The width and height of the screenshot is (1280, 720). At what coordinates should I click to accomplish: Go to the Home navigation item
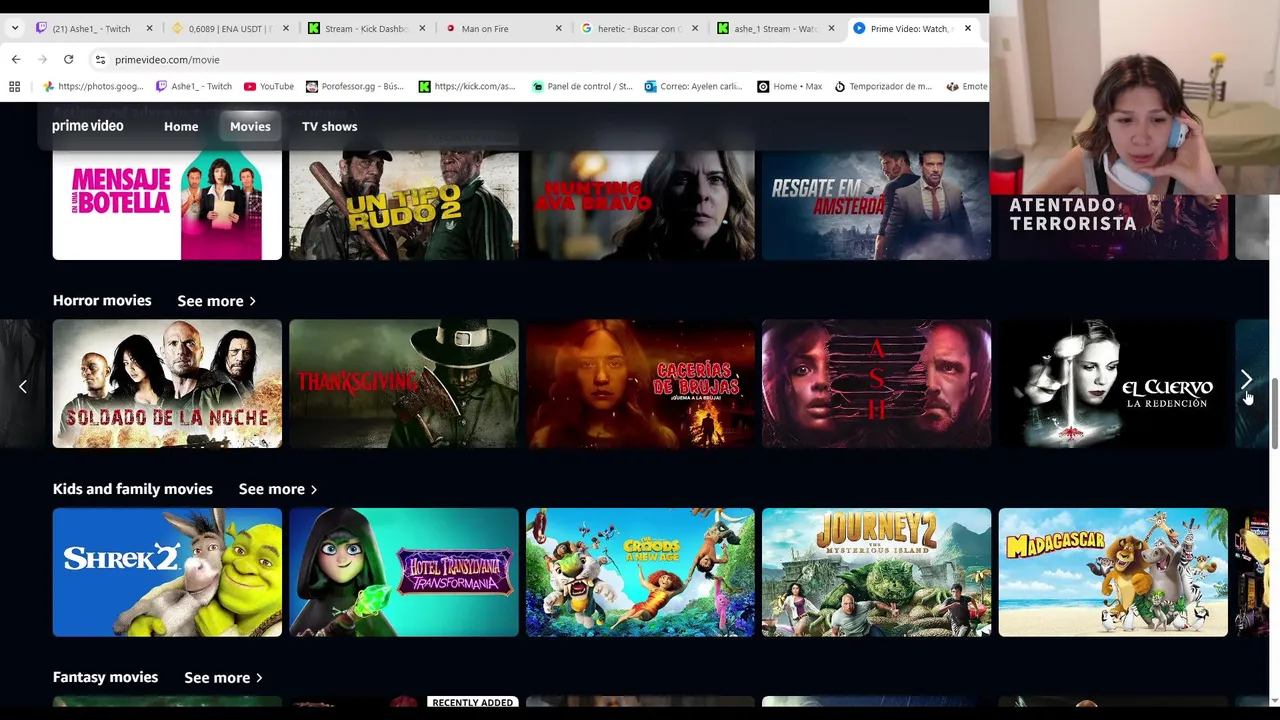[x=181, y=126]
